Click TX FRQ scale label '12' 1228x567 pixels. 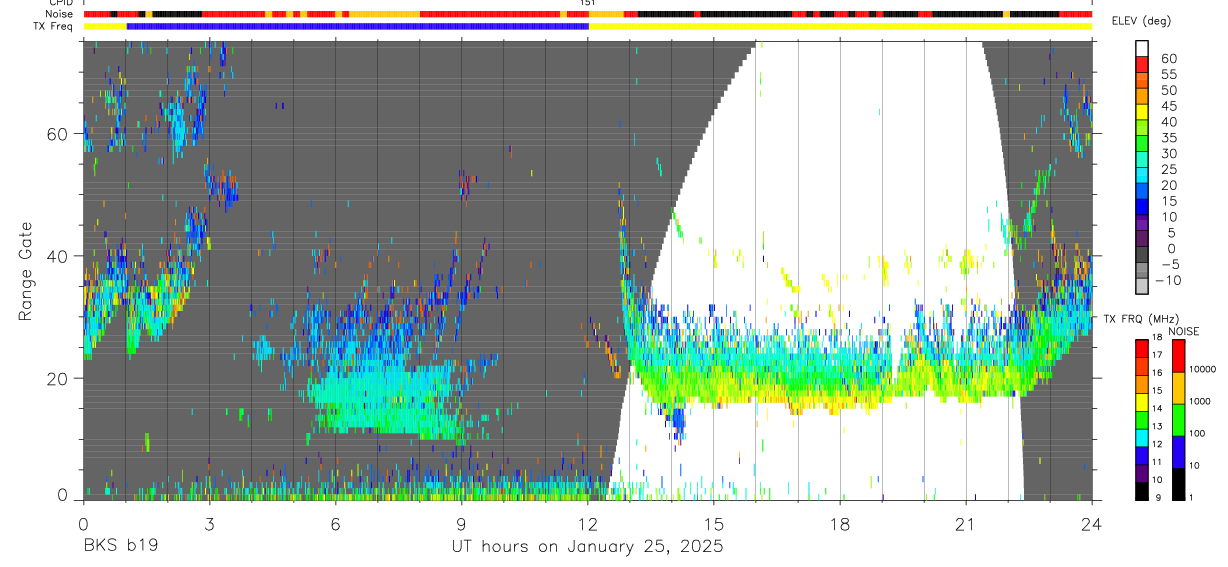1159,444
